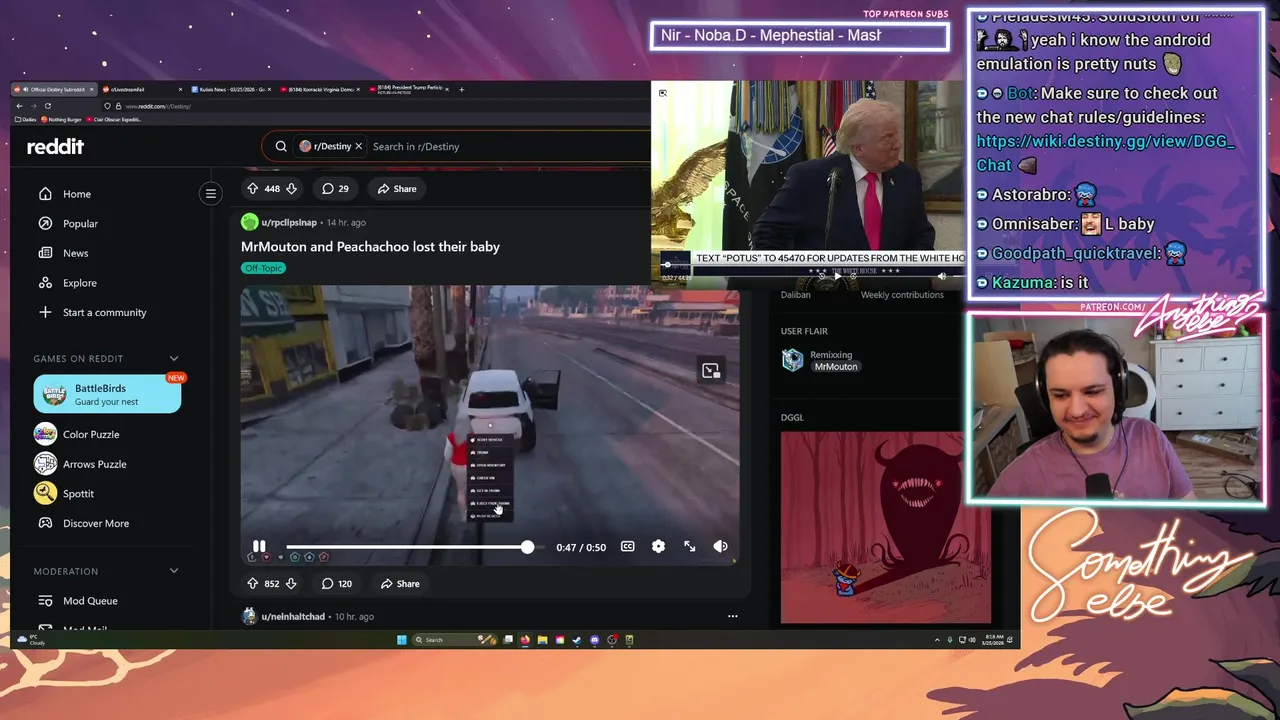Open the post options three-dot menu
The height and width of the screenshot is (720, 1280).
coord(732,616)
